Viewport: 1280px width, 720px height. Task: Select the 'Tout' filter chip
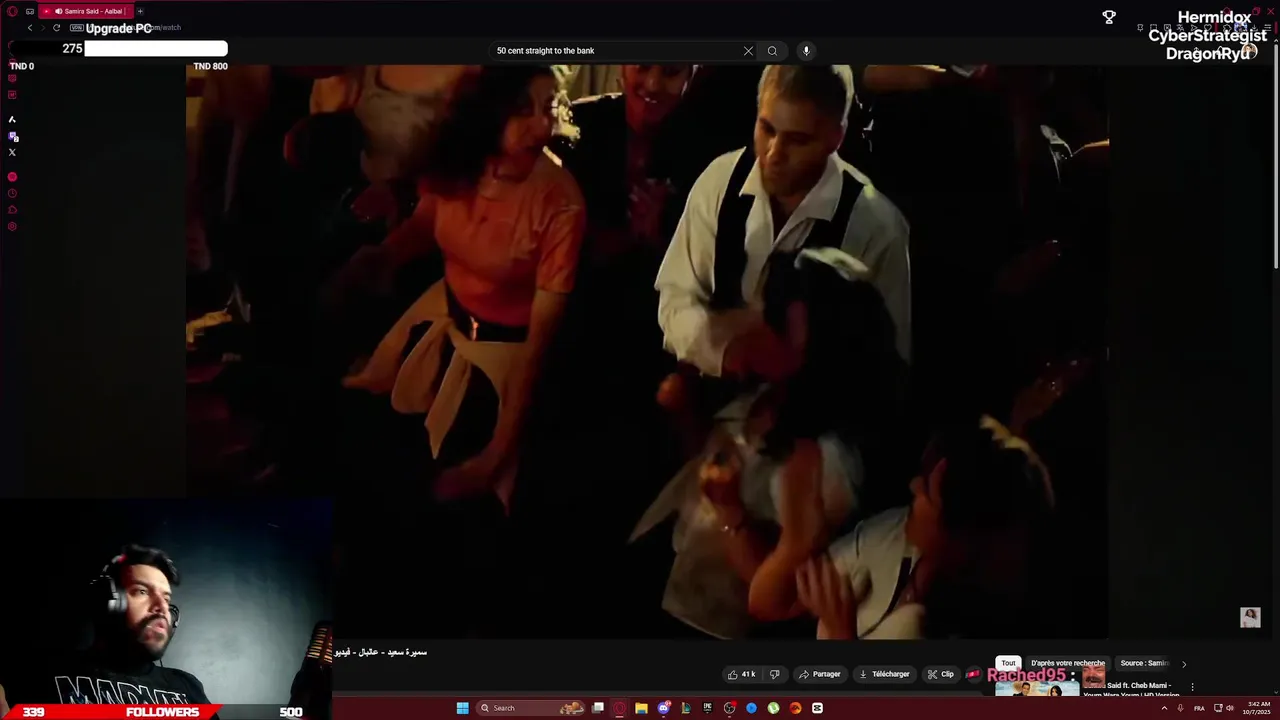click(x=1008, y=663)
